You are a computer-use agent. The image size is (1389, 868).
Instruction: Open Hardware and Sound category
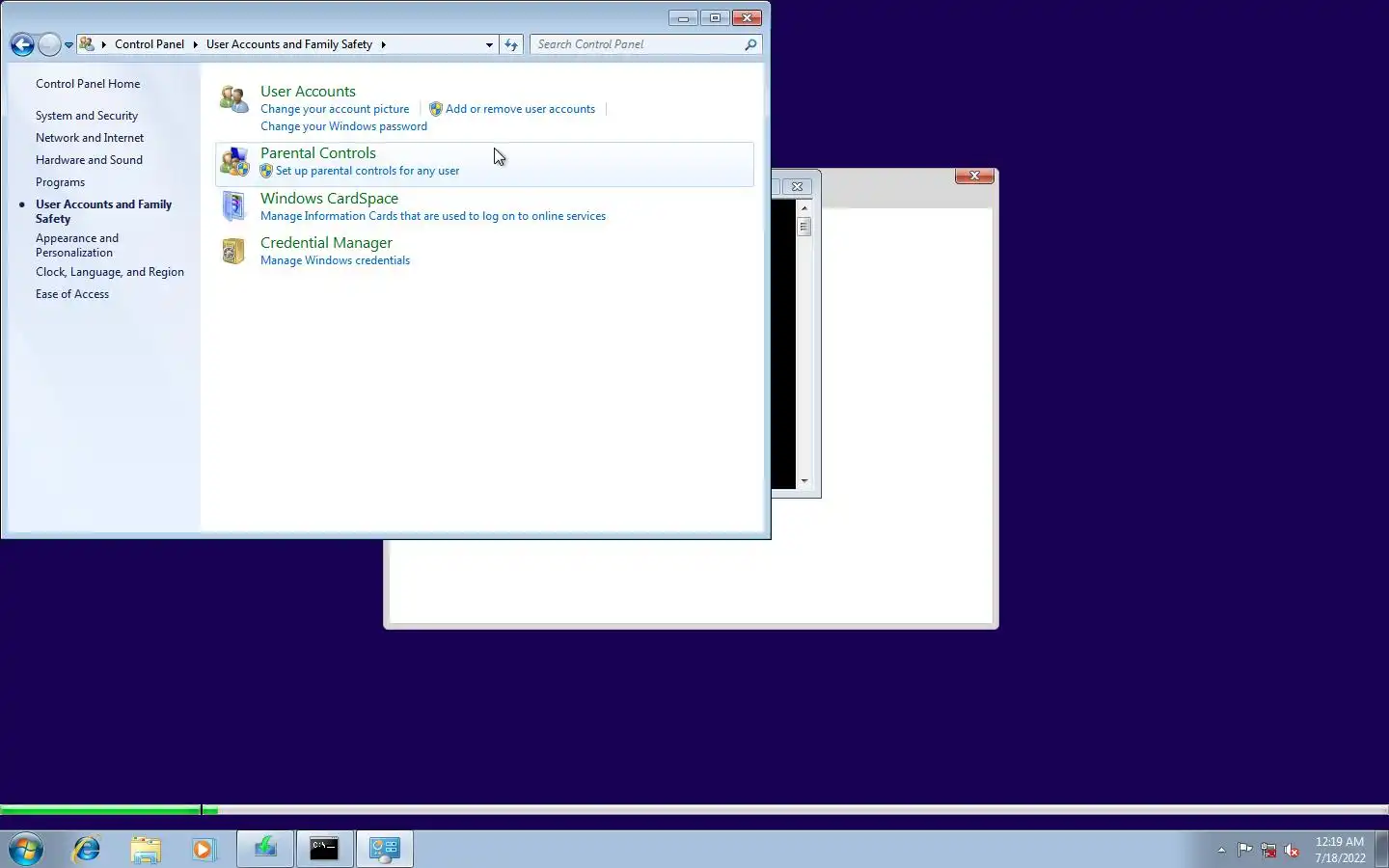tap(89, 160)
